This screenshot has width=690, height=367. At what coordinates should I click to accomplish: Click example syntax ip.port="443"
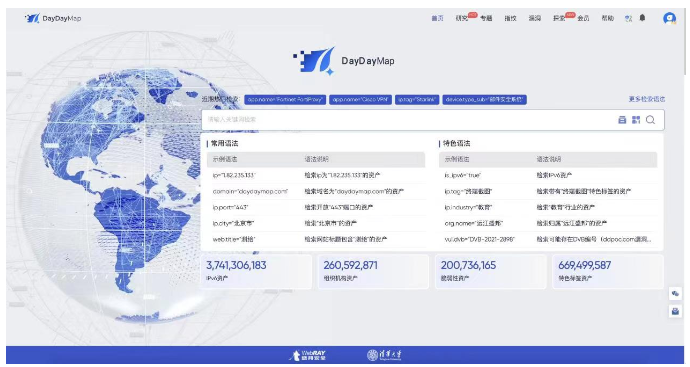click(231, 207)
